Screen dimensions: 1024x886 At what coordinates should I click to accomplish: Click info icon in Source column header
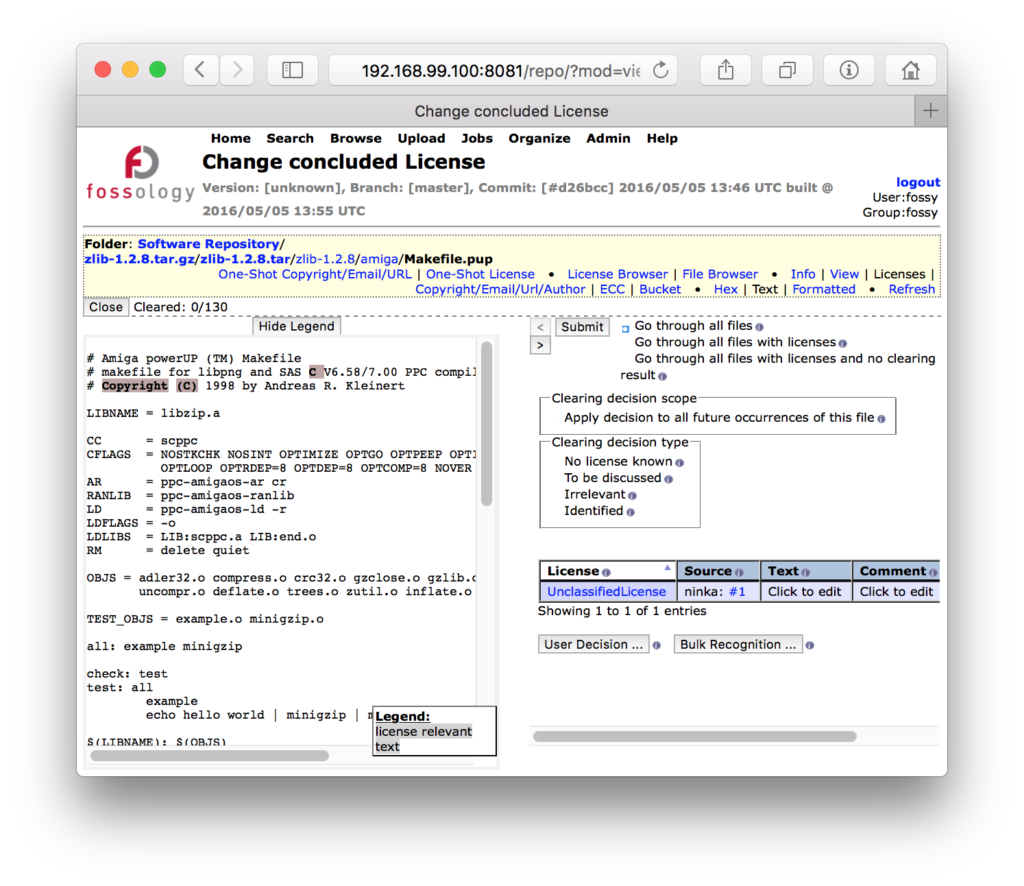pos(739,573)
